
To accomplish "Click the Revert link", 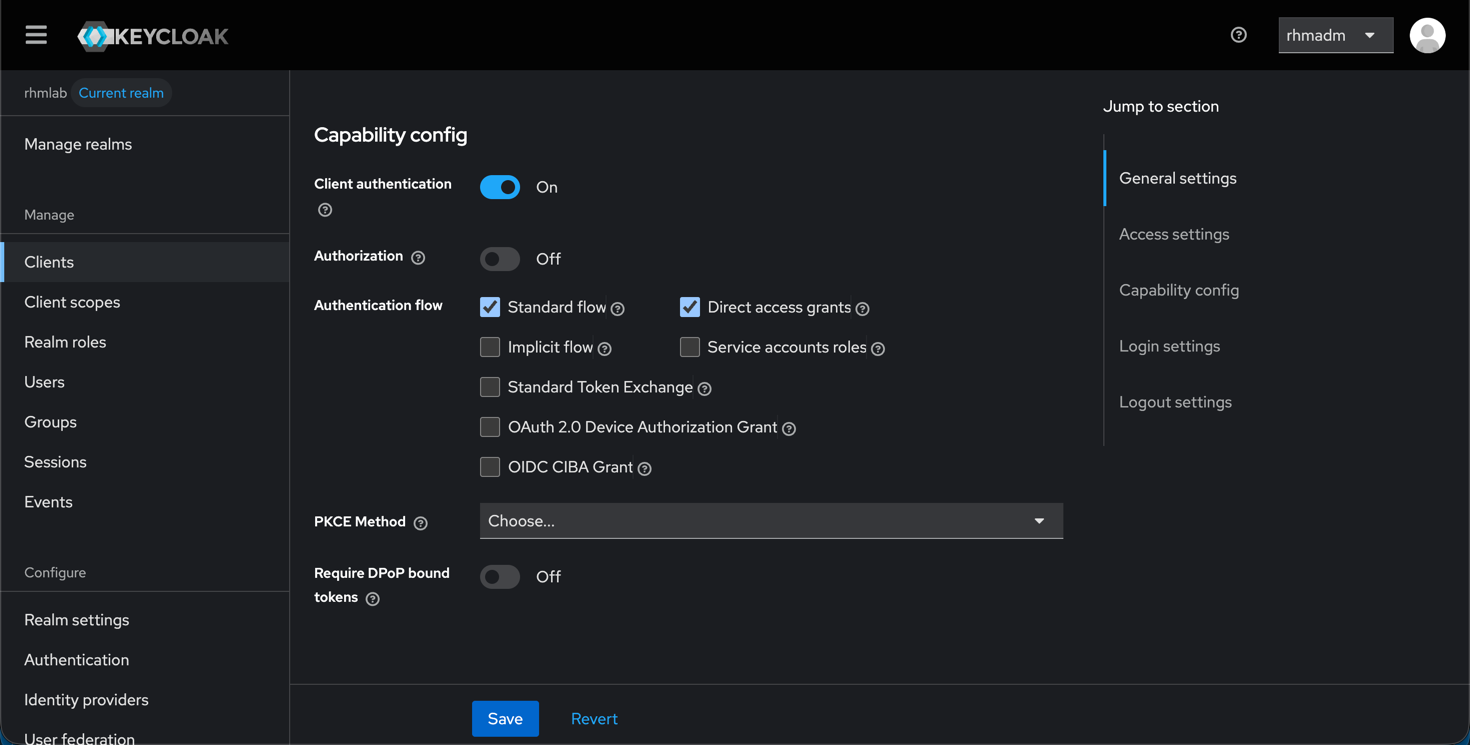I will point(594,718).
